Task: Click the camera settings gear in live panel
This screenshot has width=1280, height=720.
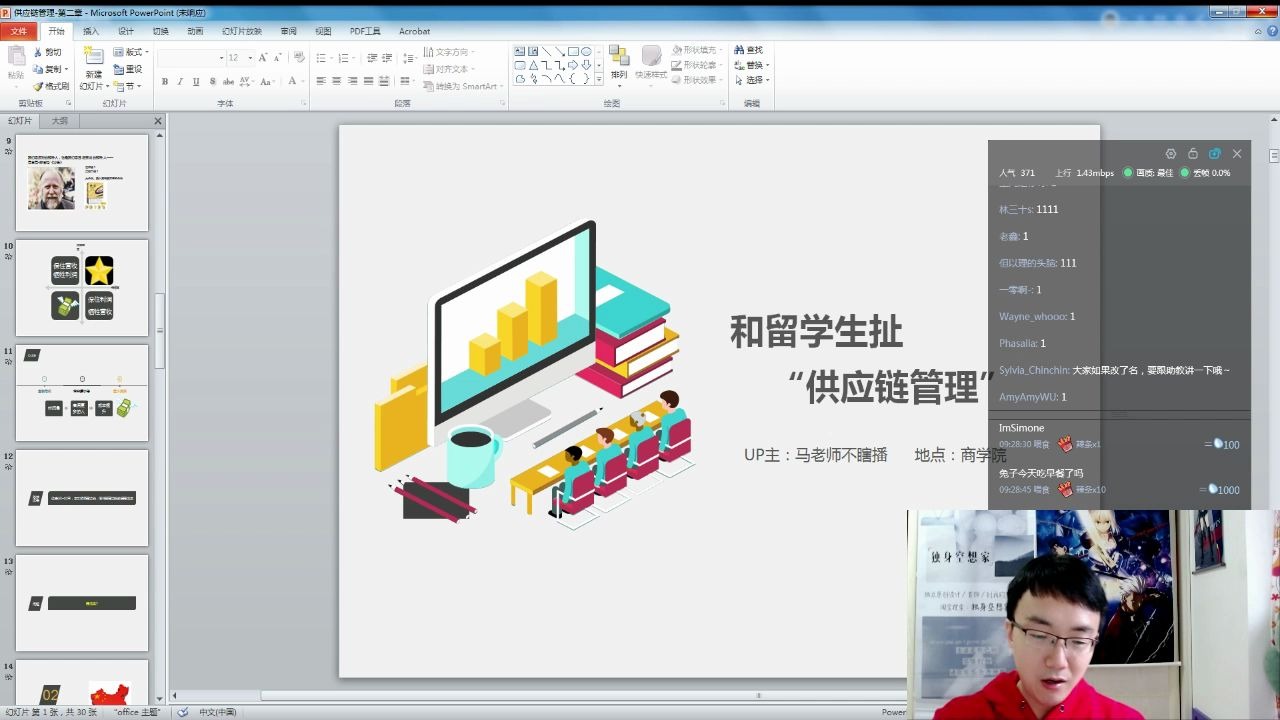Action: point(1170,153)
